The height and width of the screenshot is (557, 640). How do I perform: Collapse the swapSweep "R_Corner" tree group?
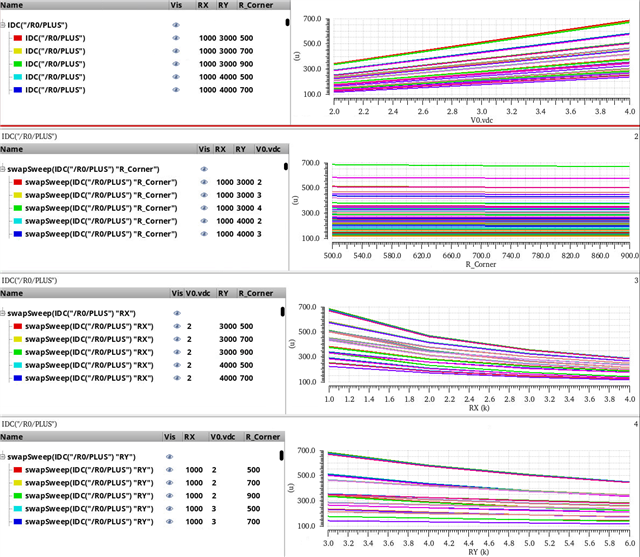[7, 169]
